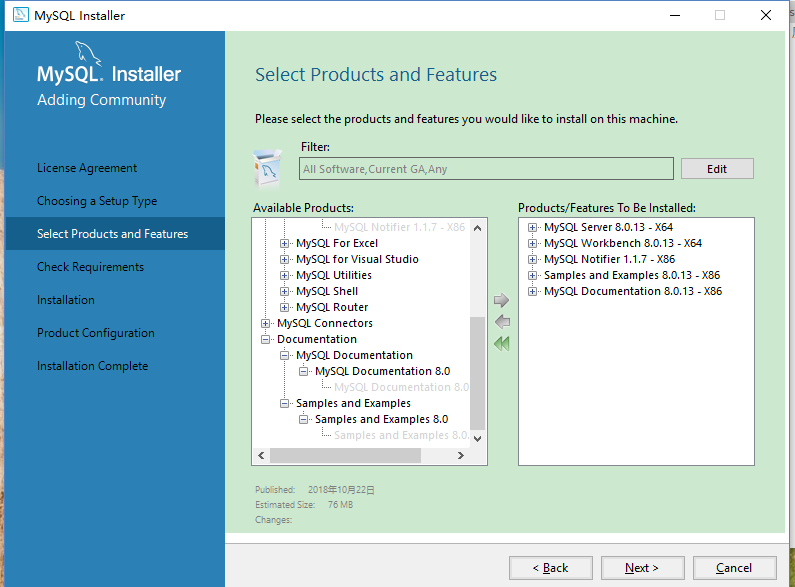Screen dimensions: 795x587
Task: Click the right arrow to add product
Action: [x=501, y=300]
